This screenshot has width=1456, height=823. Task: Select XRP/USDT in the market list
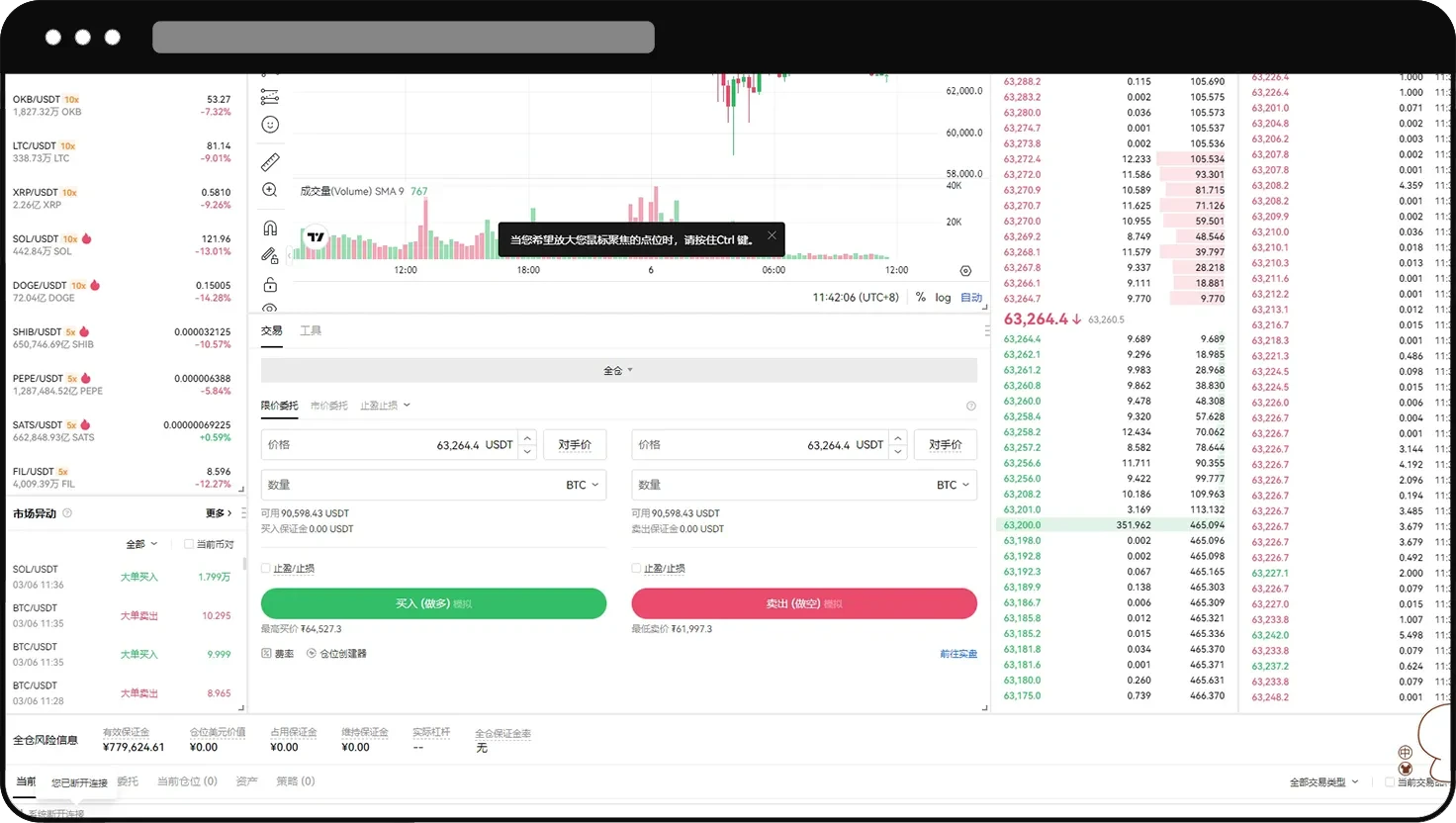click(x=122, y=199)
